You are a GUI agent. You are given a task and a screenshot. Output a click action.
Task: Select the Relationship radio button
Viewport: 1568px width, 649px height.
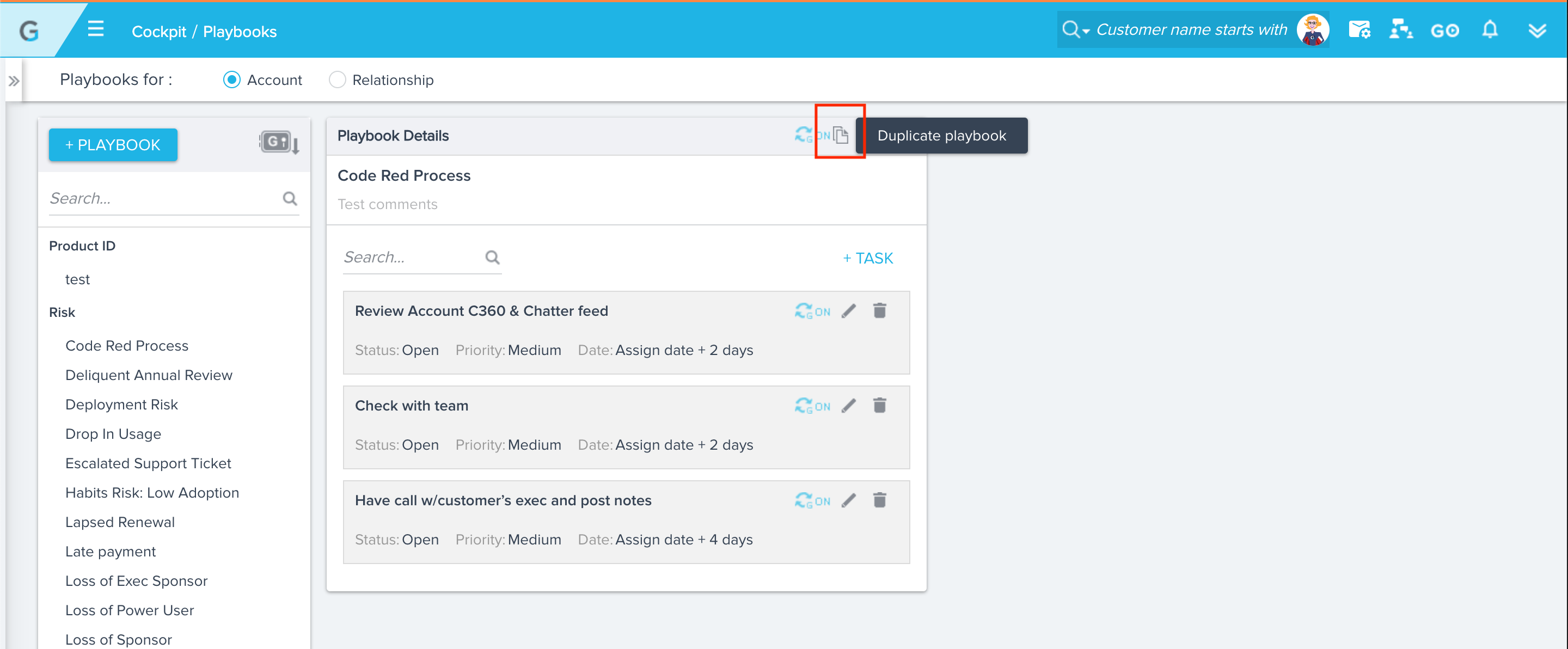click(337, 79)
